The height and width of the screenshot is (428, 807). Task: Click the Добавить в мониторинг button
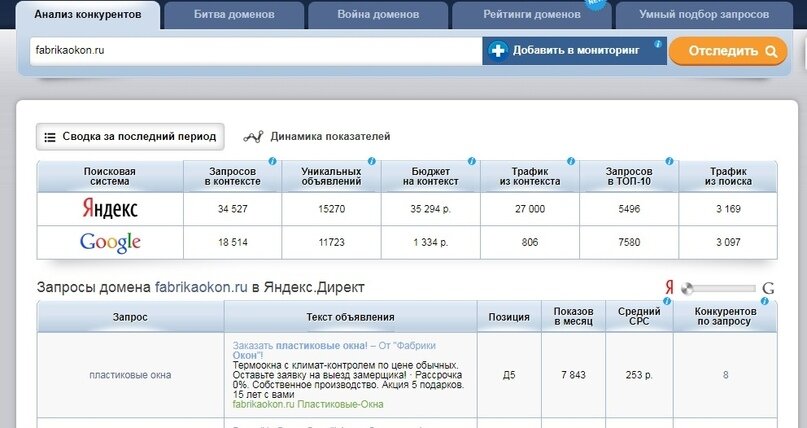click(x=574, y=50)
